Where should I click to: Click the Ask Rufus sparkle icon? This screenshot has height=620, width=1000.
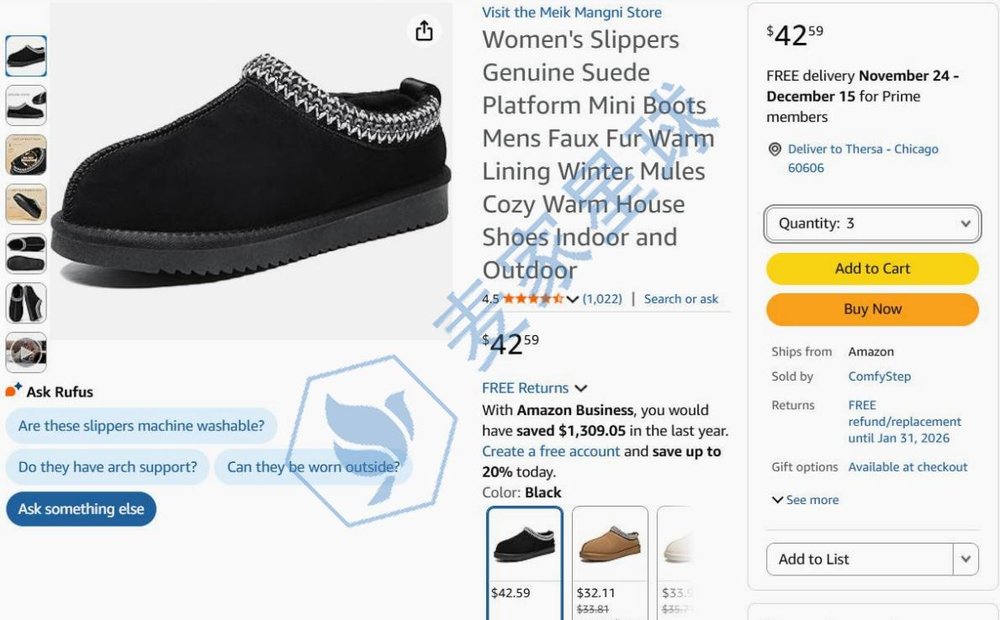tap(12, 391)
